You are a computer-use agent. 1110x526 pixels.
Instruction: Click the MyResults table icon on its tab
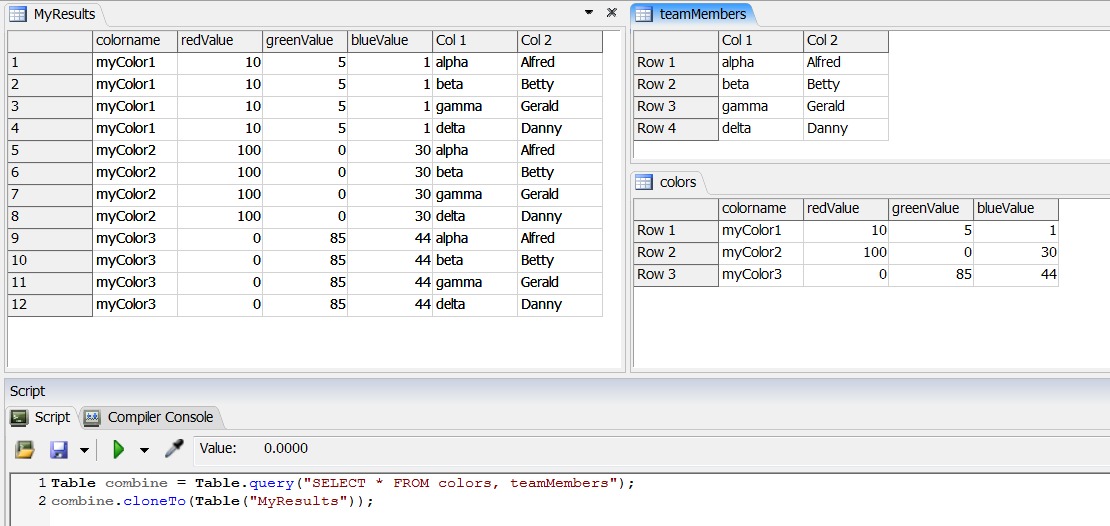[x=18, y=13]
